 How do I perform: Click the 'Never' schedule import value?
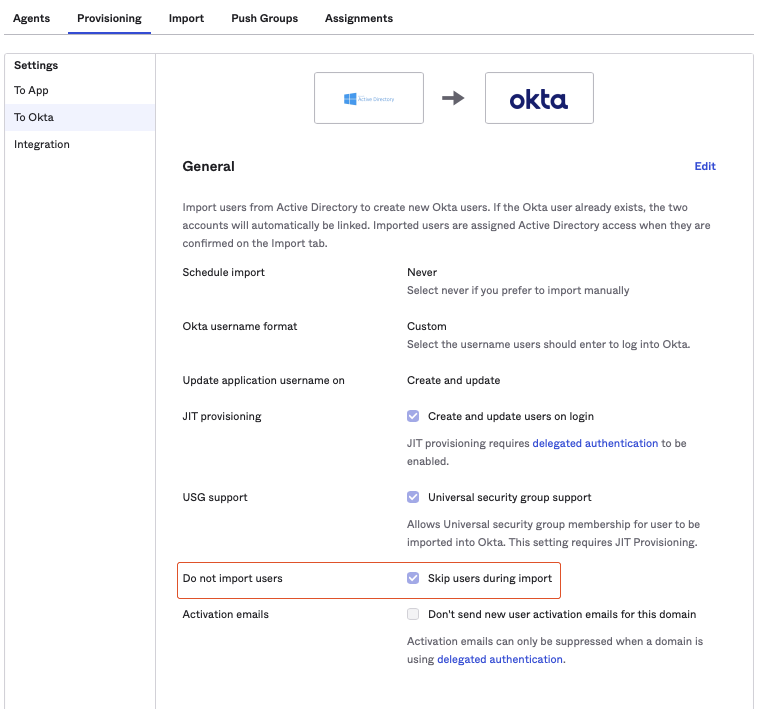[x=422, y=272]
